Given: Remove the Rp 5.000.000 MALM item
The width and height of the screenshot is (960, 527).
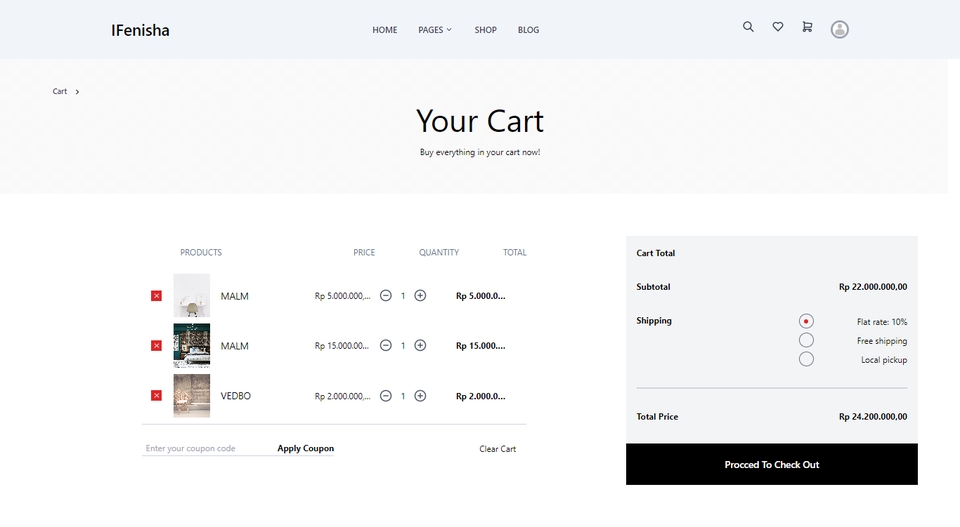Looking at the screenshot, I should tap(157, 296).
